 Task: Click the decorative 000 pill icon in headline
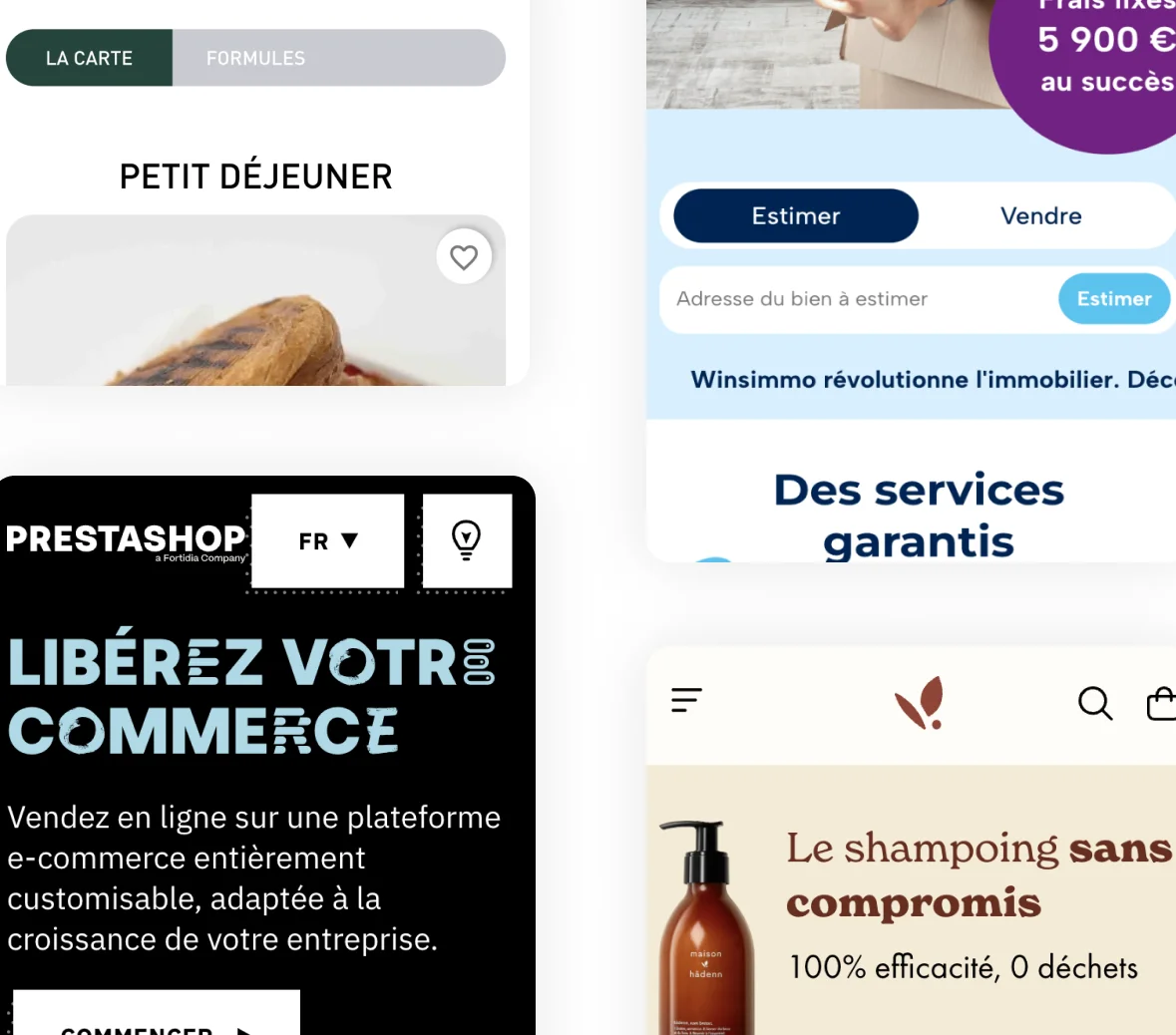(479, 662)
